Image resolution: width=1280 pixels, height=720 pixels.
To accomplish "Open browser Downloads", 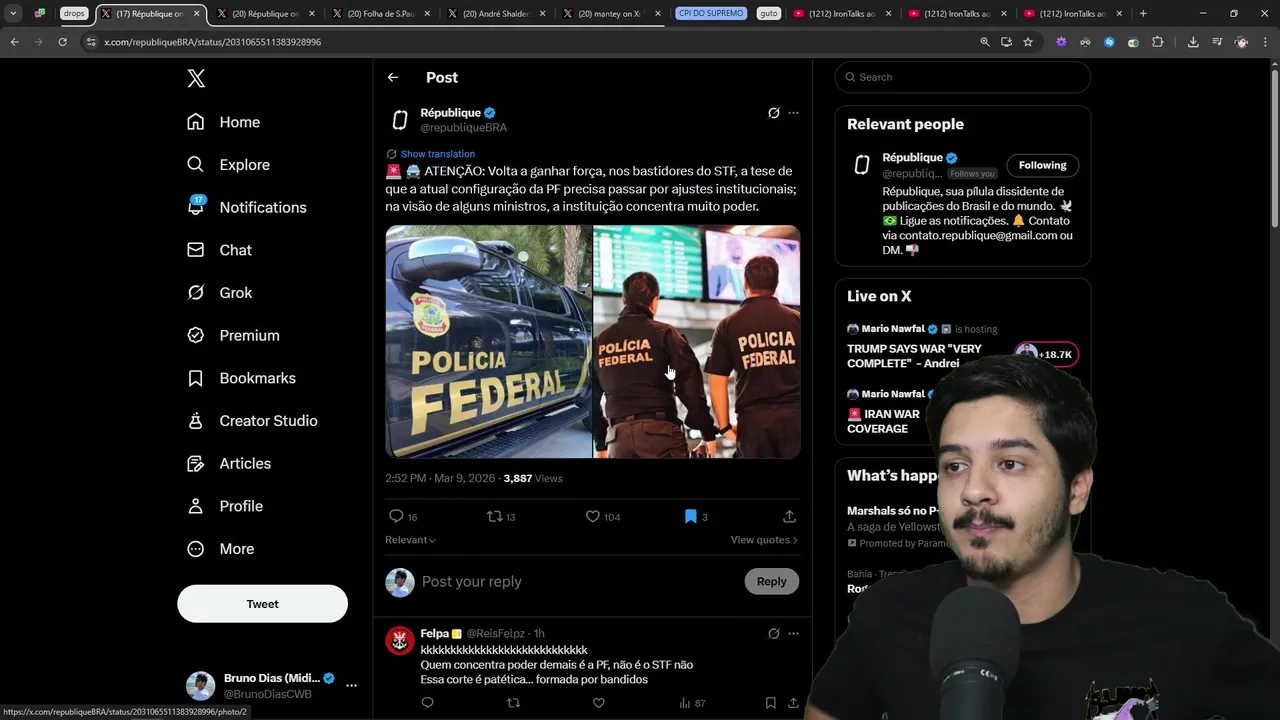I will [1193, 42].
